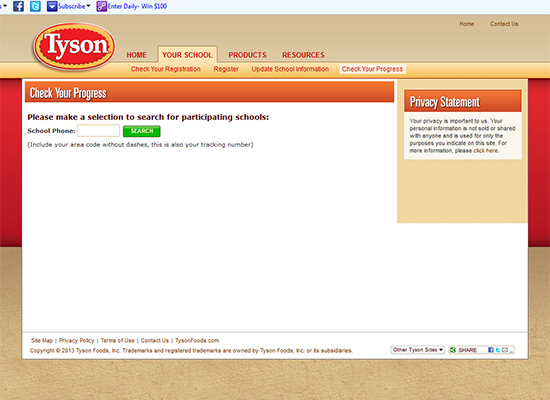Screen dimensions: 550x400
Task: Click the Enter Daily Win $100 icon
Action: 101,6
